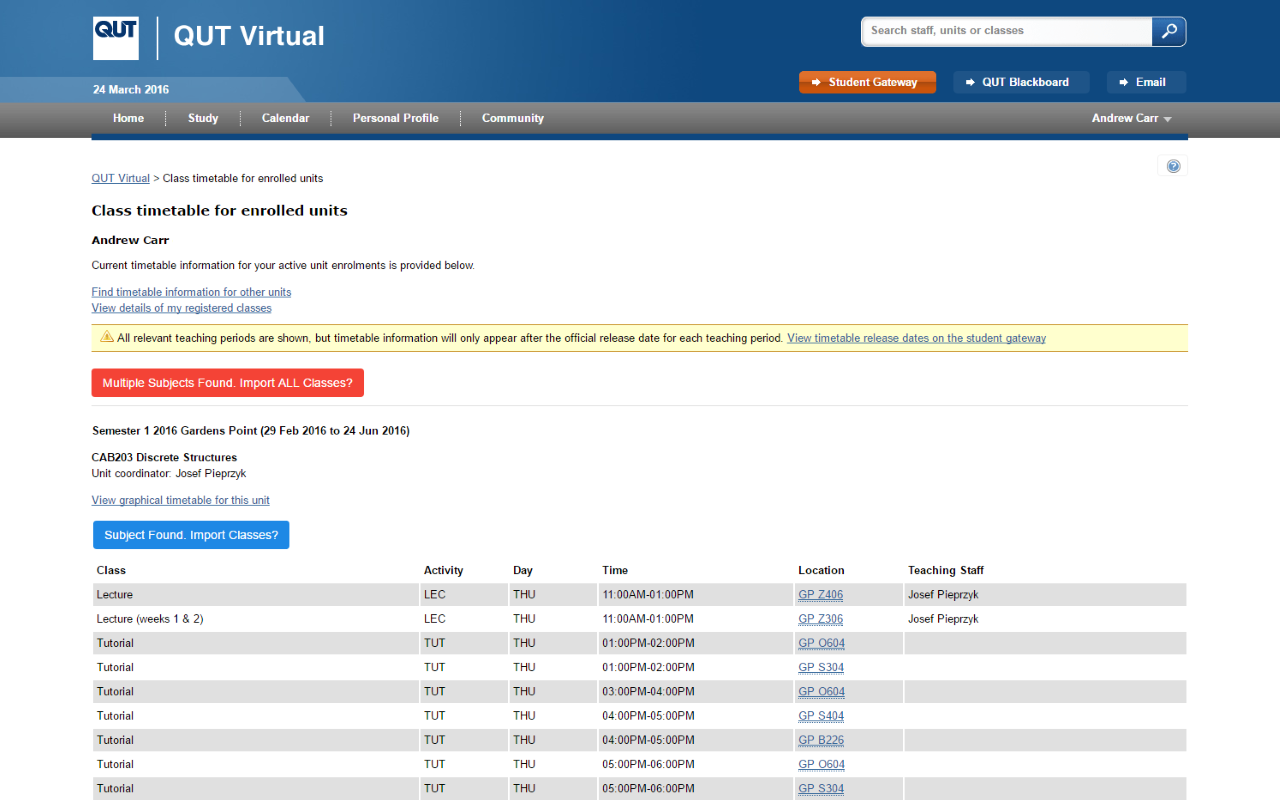This screenshot has height=800, width=1280.
Task: Open GP O604 link for 03:00PM tutorial
Action: click(821, 692)
